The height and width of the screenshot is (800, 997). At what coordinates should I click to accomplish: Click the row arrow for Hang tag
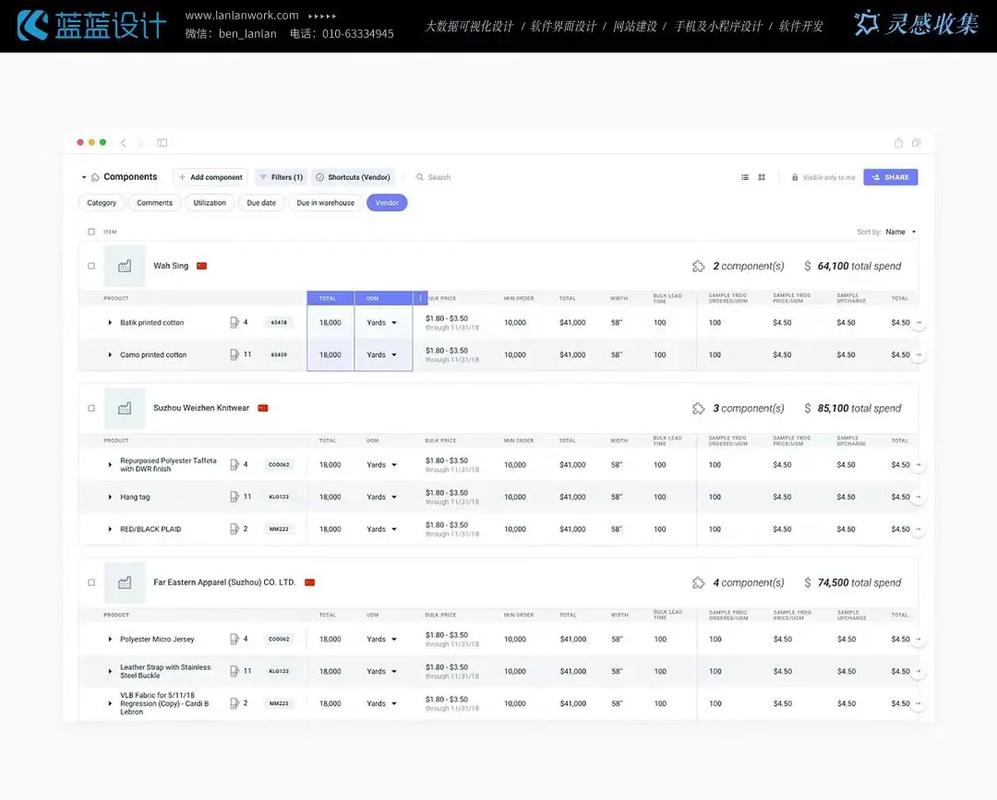point(918,497)
